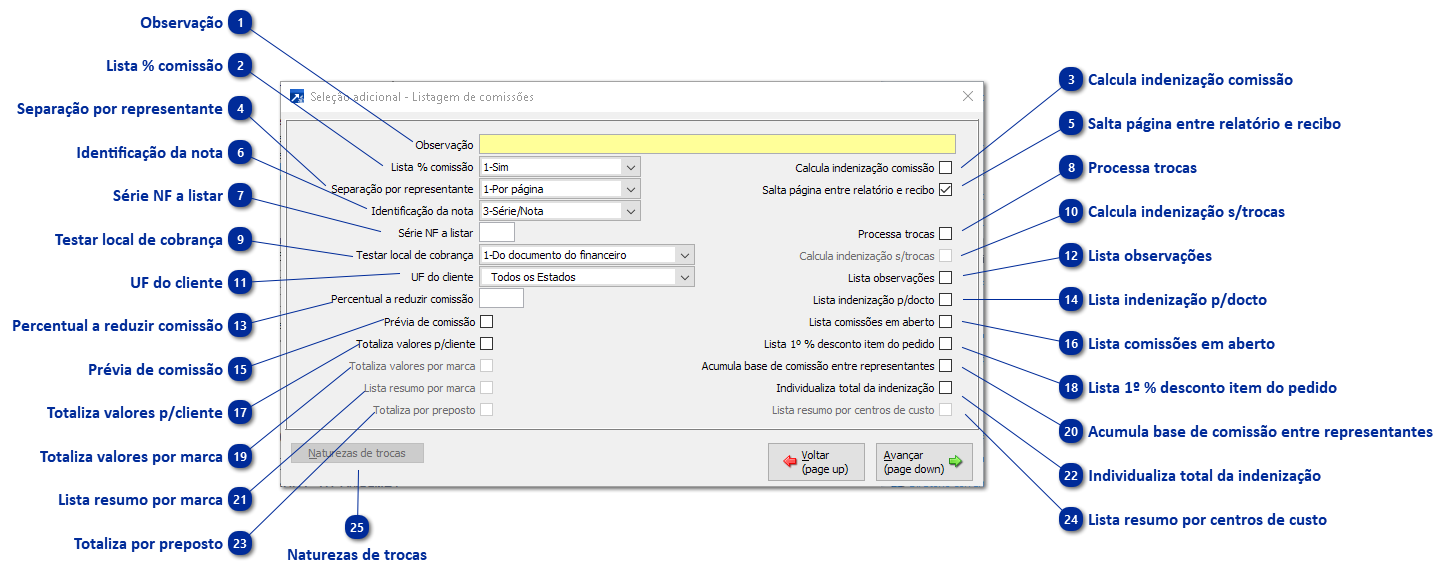Click the Naturezas de trocas button
Screen dimensions: 1449x581
click(357, 453)
